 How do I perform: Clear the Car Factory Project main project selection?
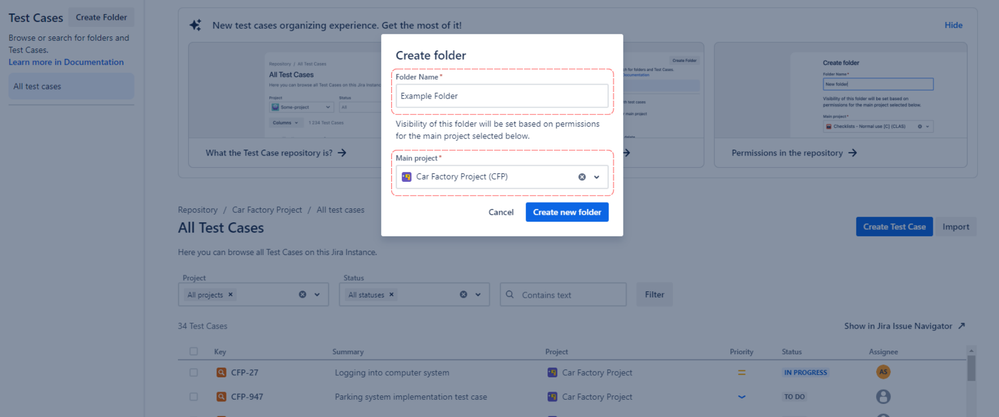[582, 177]
